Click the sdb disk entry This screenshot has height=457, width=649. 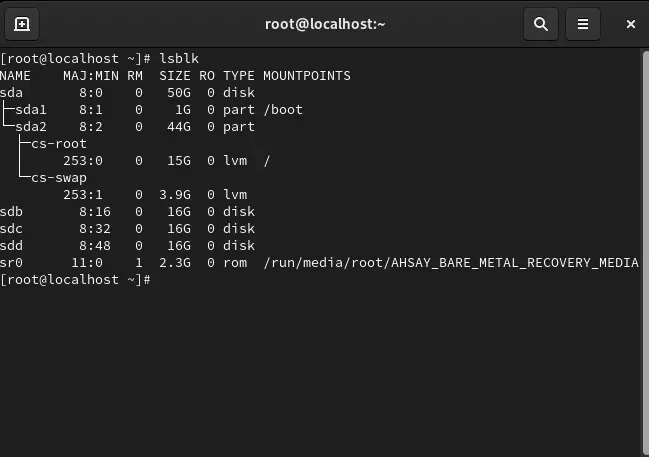point(12,212)
